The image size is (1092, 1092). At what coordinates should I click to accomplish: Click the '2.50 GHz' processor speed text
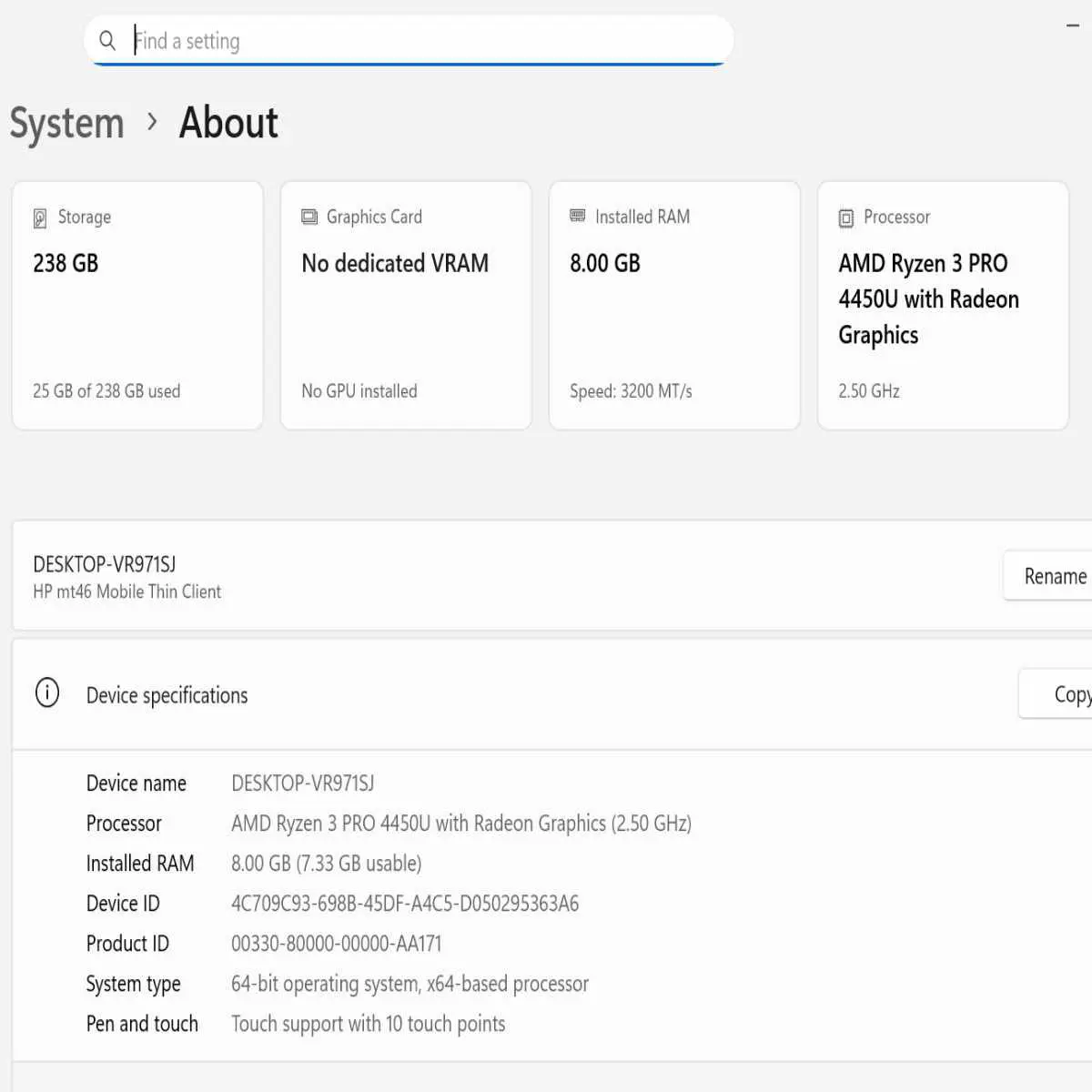point(869,391)
